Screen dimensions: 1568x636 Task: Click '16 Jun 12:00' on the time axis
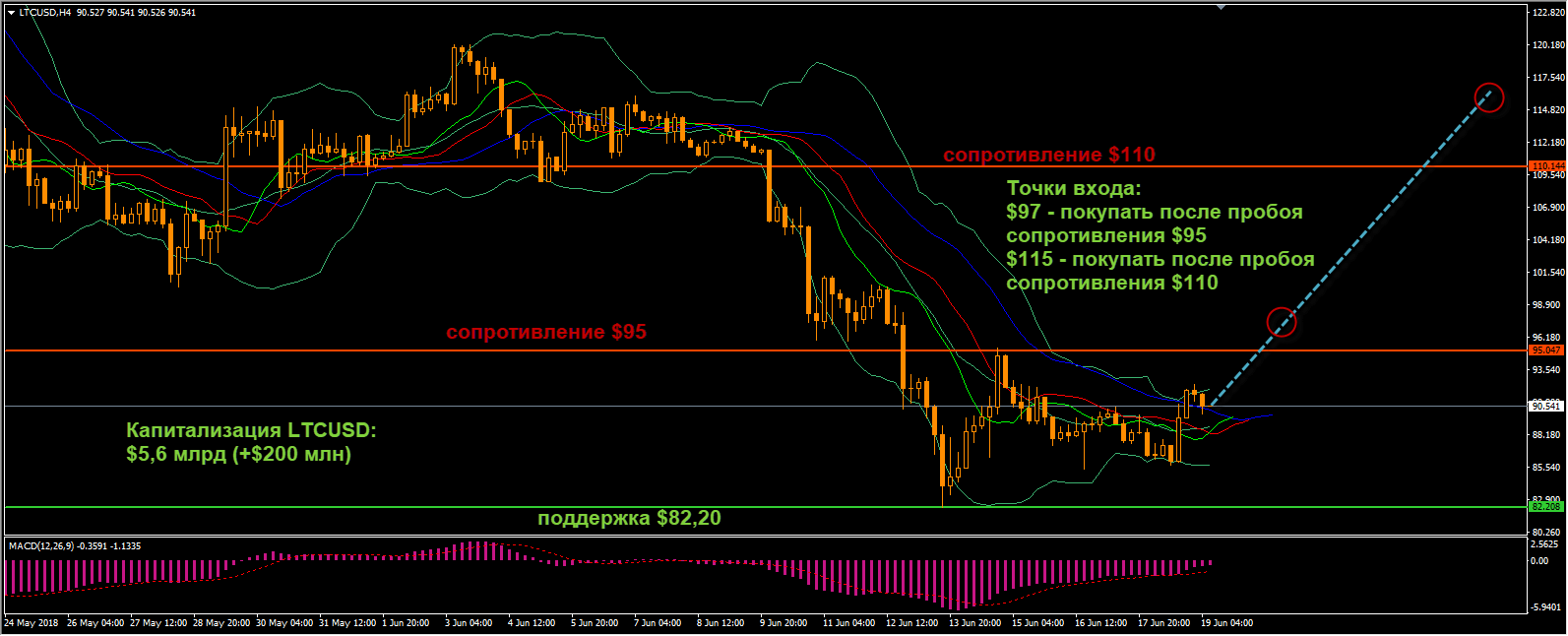1100,623
